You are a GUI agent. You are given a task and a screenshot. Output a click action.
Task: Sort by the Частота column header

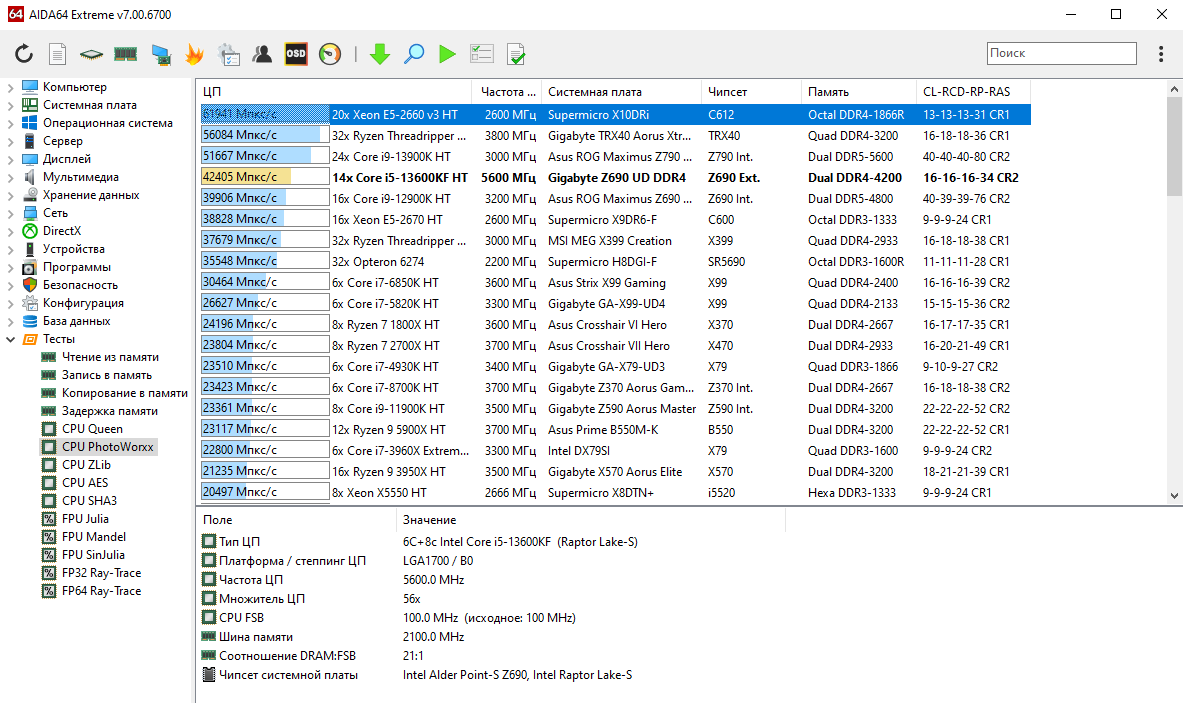(507, 91)
